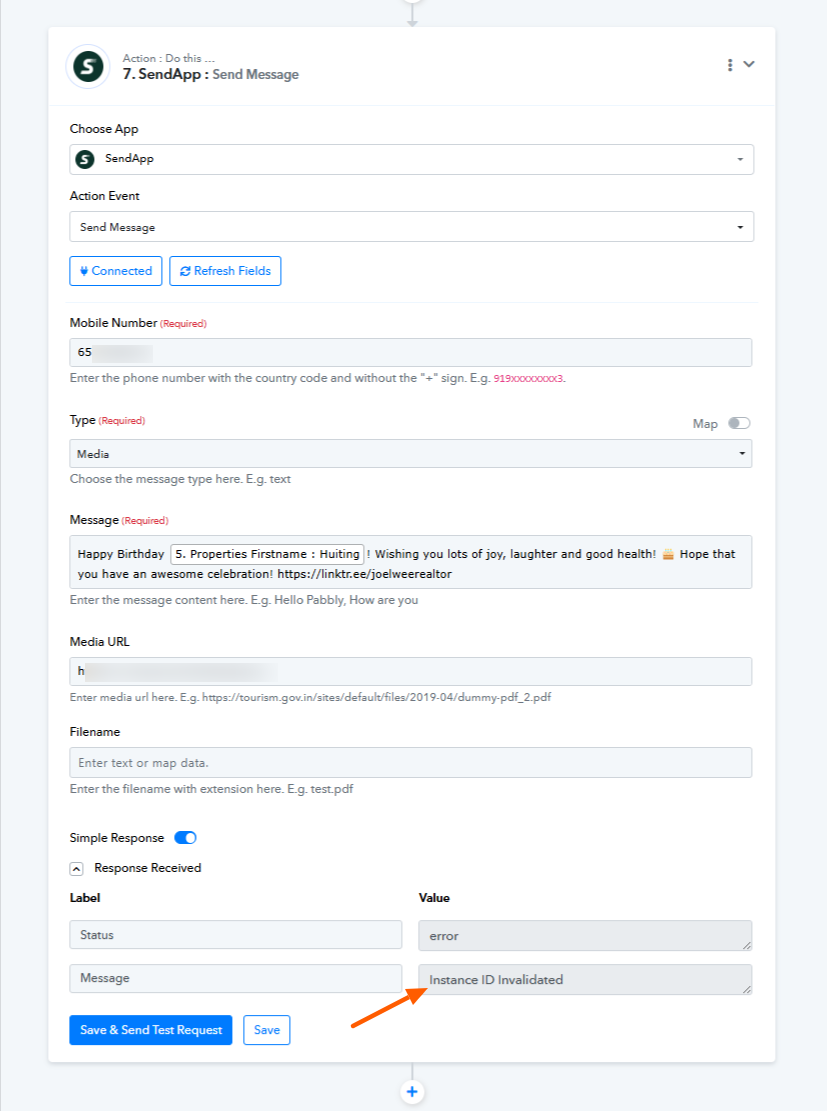The width and height of the screenshot is (827, 1111).
Task: Open the Action Event dropdown
Action: point(411,227)
